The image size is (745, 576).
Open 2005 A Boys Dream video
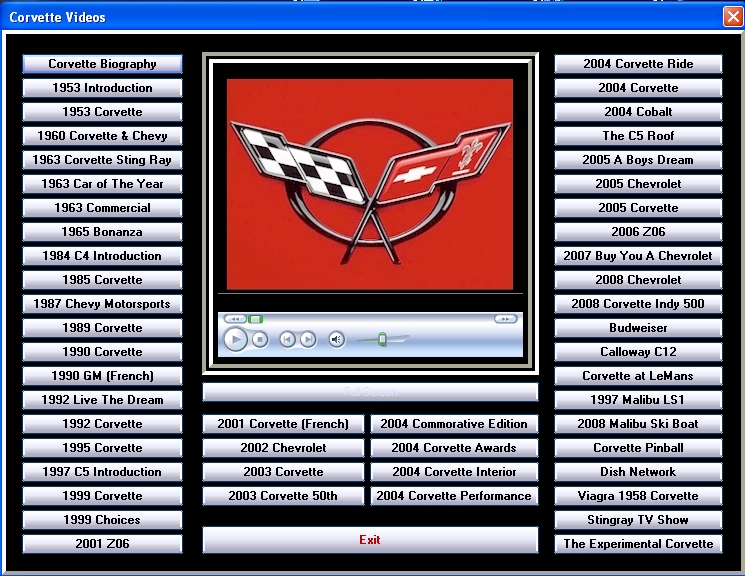click(638, 160)
